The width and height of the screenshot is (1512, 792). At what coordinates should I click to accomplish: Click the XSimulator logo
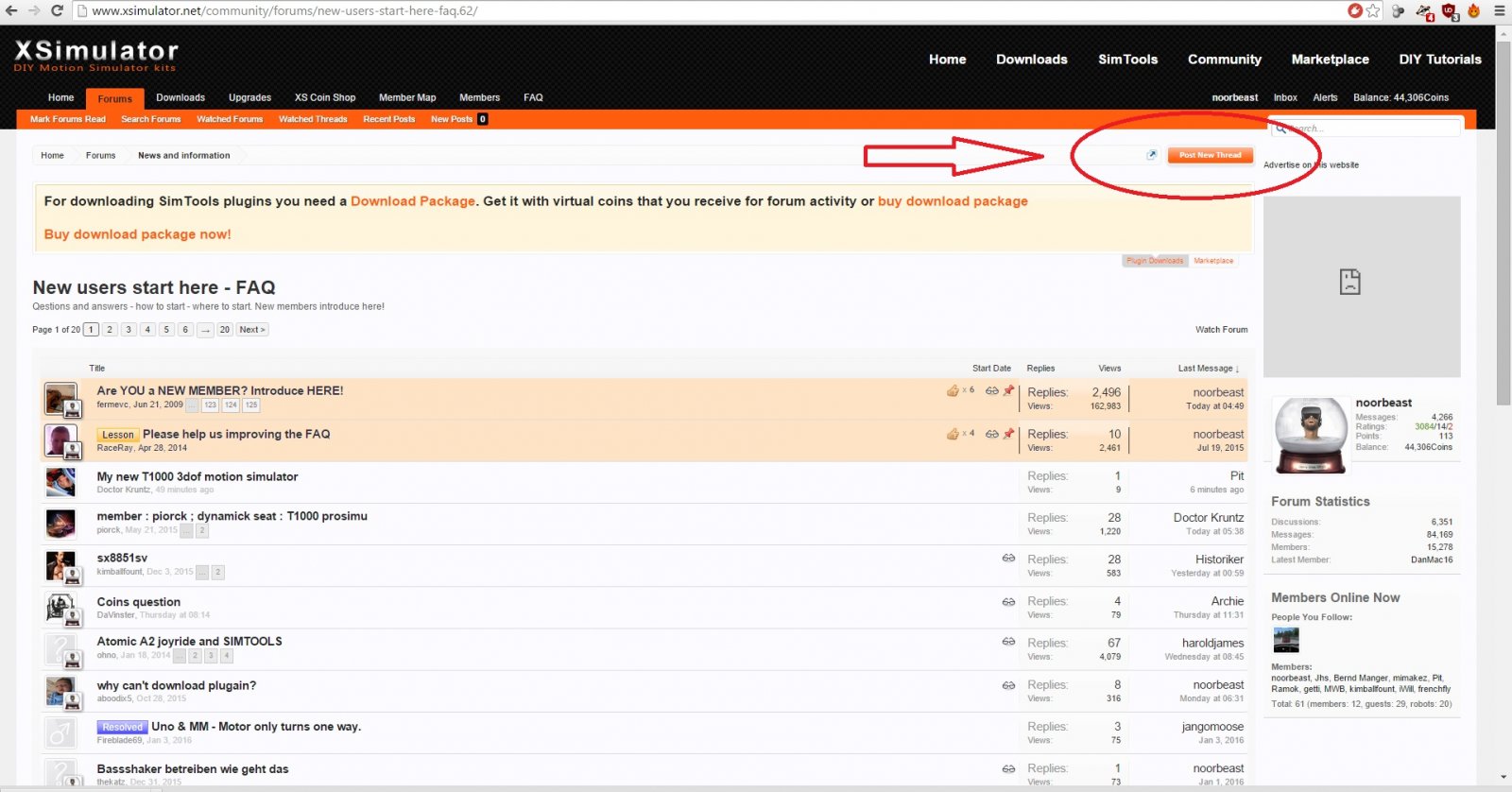click(95, 55)
